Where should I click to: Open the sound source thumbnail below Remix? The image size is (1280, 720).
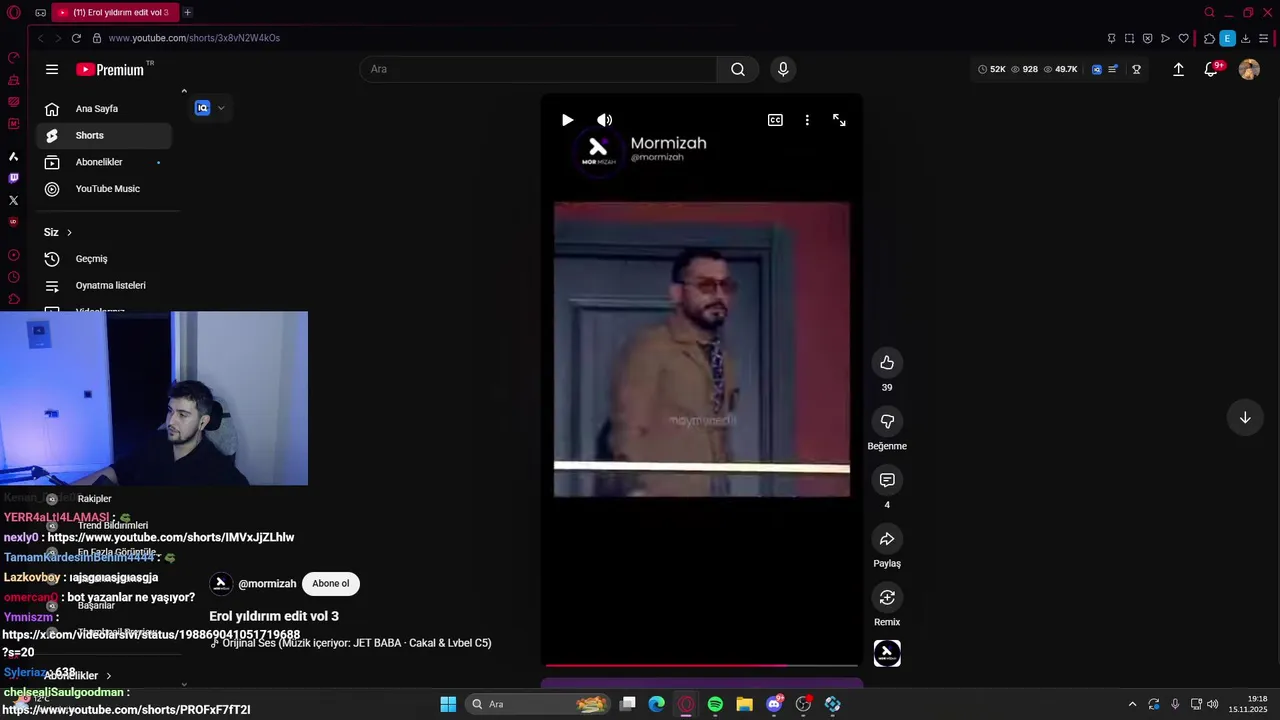click(887, 653)
